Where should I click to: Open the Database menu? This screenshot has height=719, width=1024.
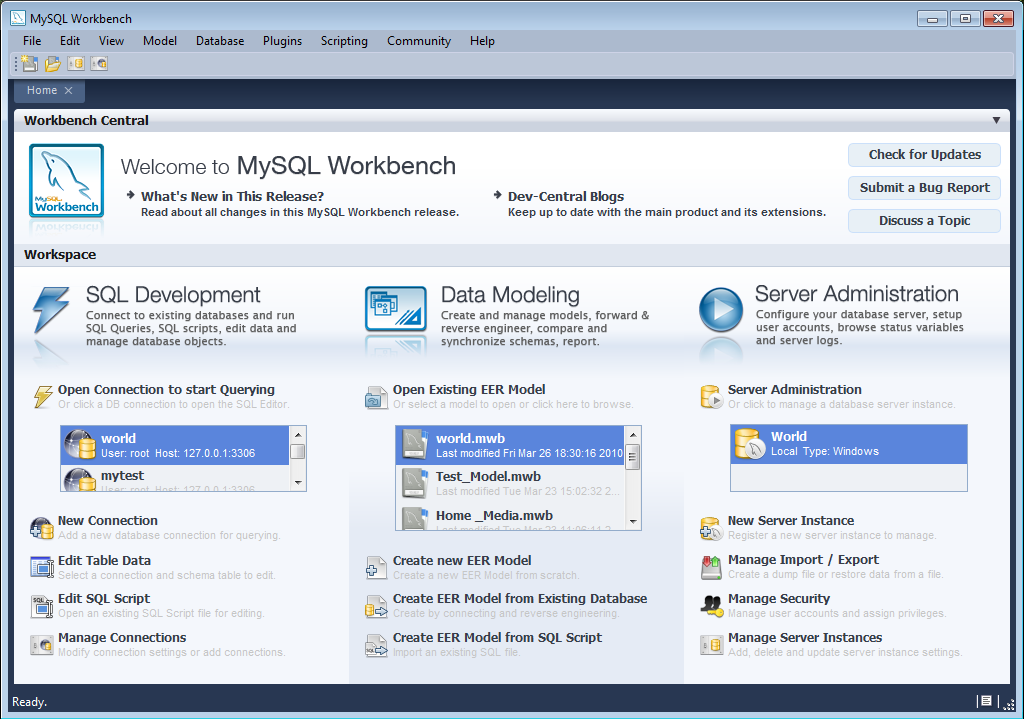220,41
